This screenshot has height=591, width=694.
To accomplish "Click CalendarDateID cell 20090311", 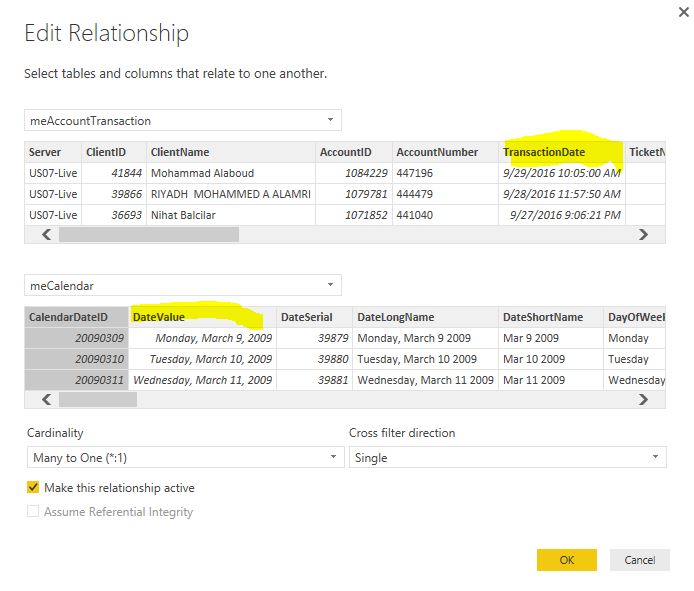I will click(x=77, y=380).
